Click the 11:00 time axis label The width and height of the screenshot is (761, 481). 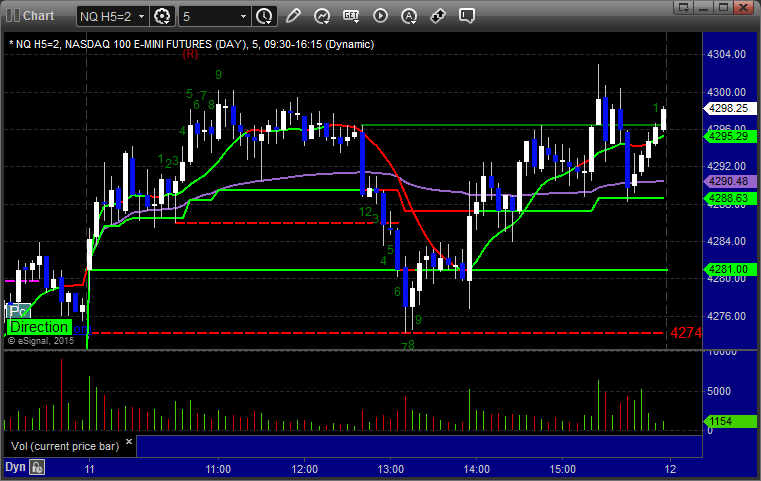pos(218,469)
